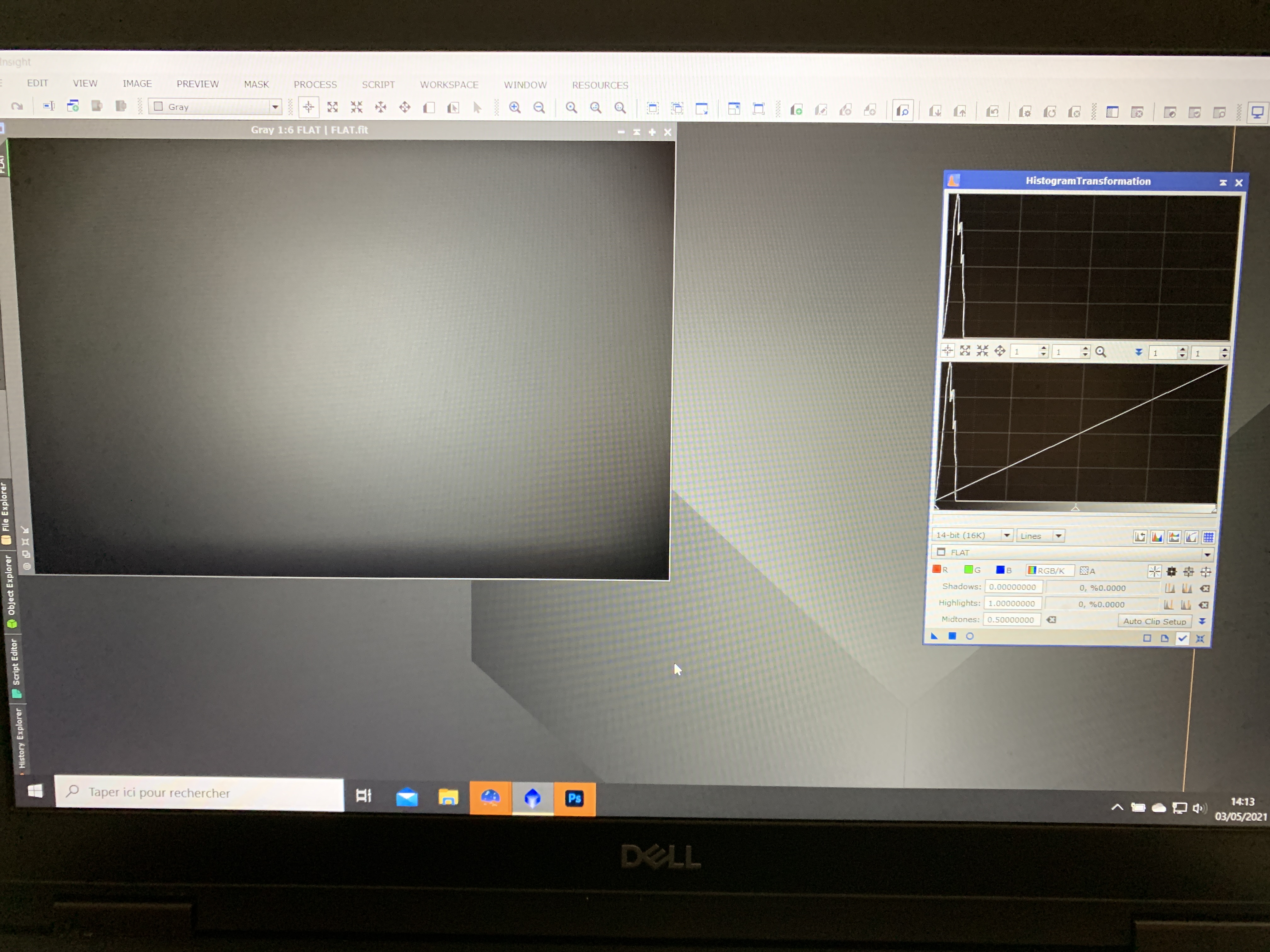Reset Midtones balance value icon

[1051, 620]
